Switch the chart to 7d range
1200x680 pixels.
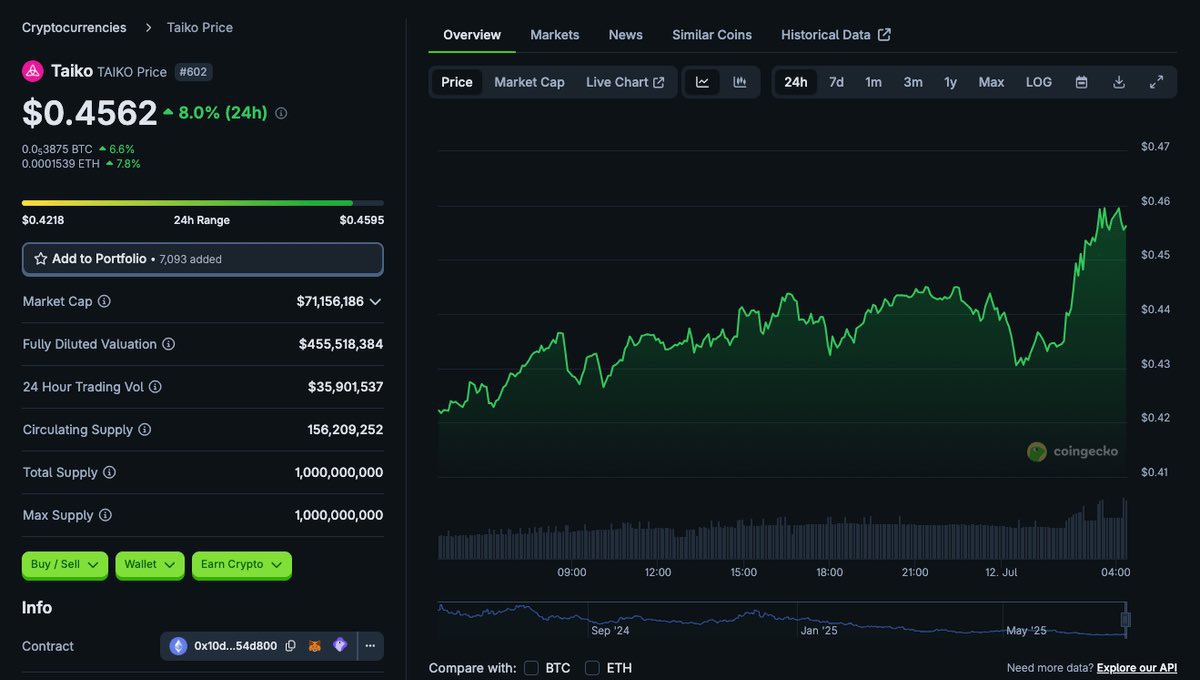[x=837, y=82]
